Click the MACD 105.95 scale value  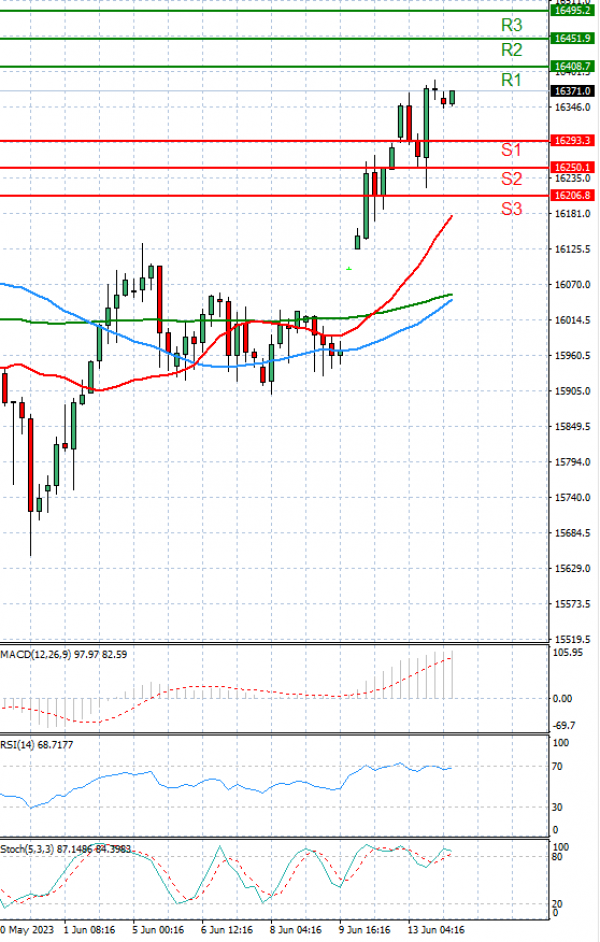coord(568,652)
